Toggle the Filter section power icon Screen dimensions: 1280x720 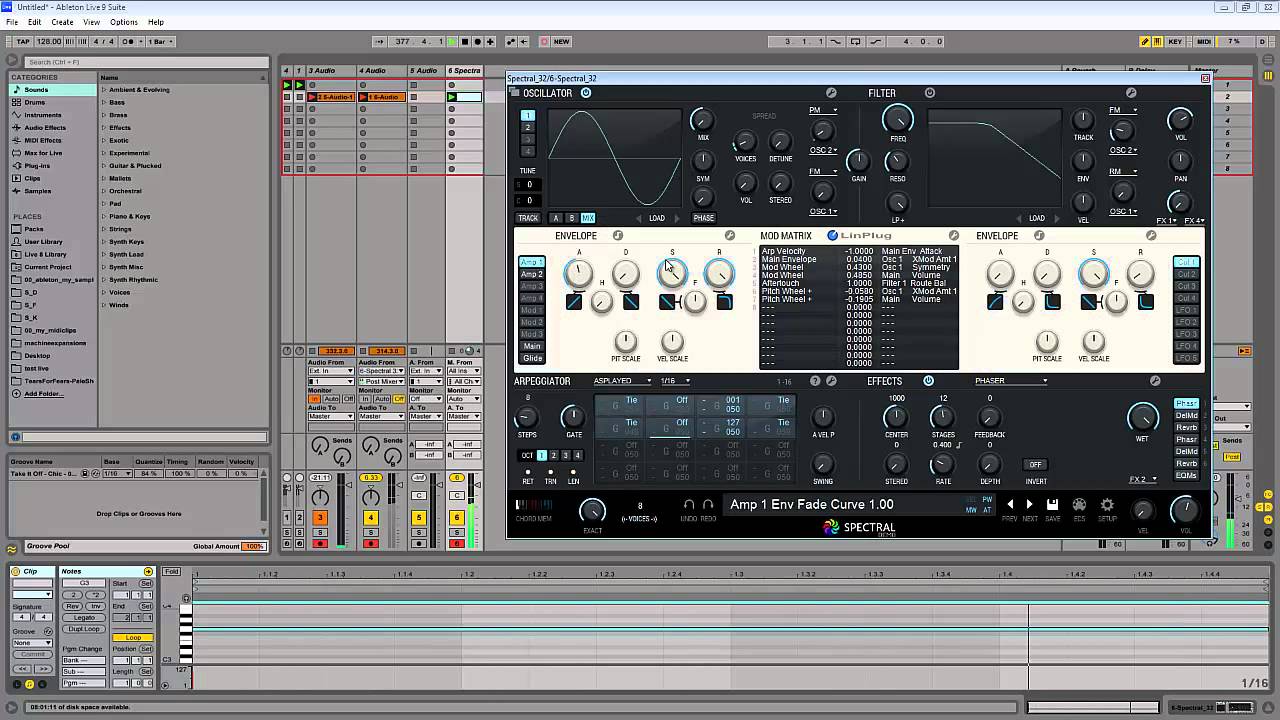930,93
